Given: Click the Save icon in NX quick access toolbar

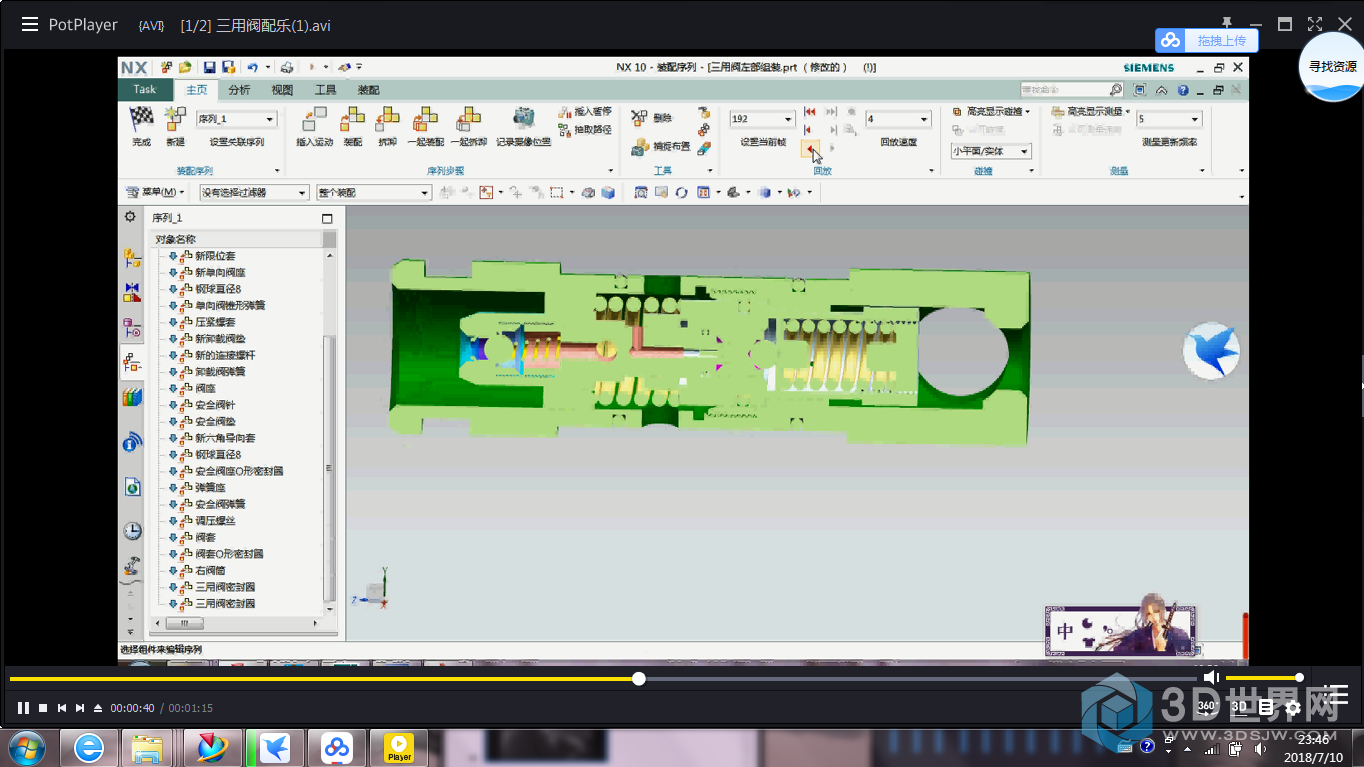Looking at the screenshot, I should [x=210, y=67].
